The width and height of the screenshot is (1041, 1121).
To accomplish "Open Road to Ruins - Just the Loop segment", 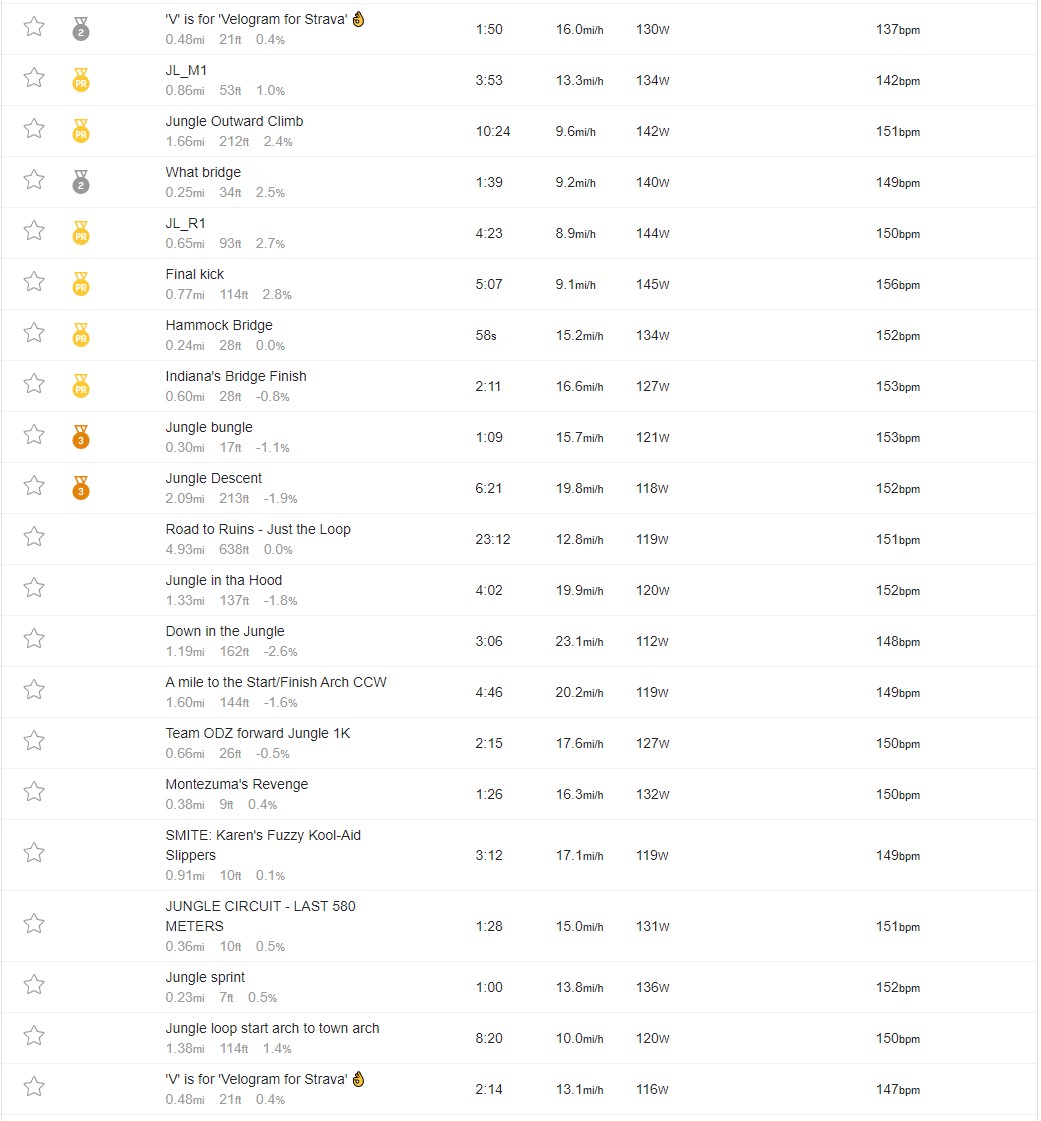I will (258, 529).
